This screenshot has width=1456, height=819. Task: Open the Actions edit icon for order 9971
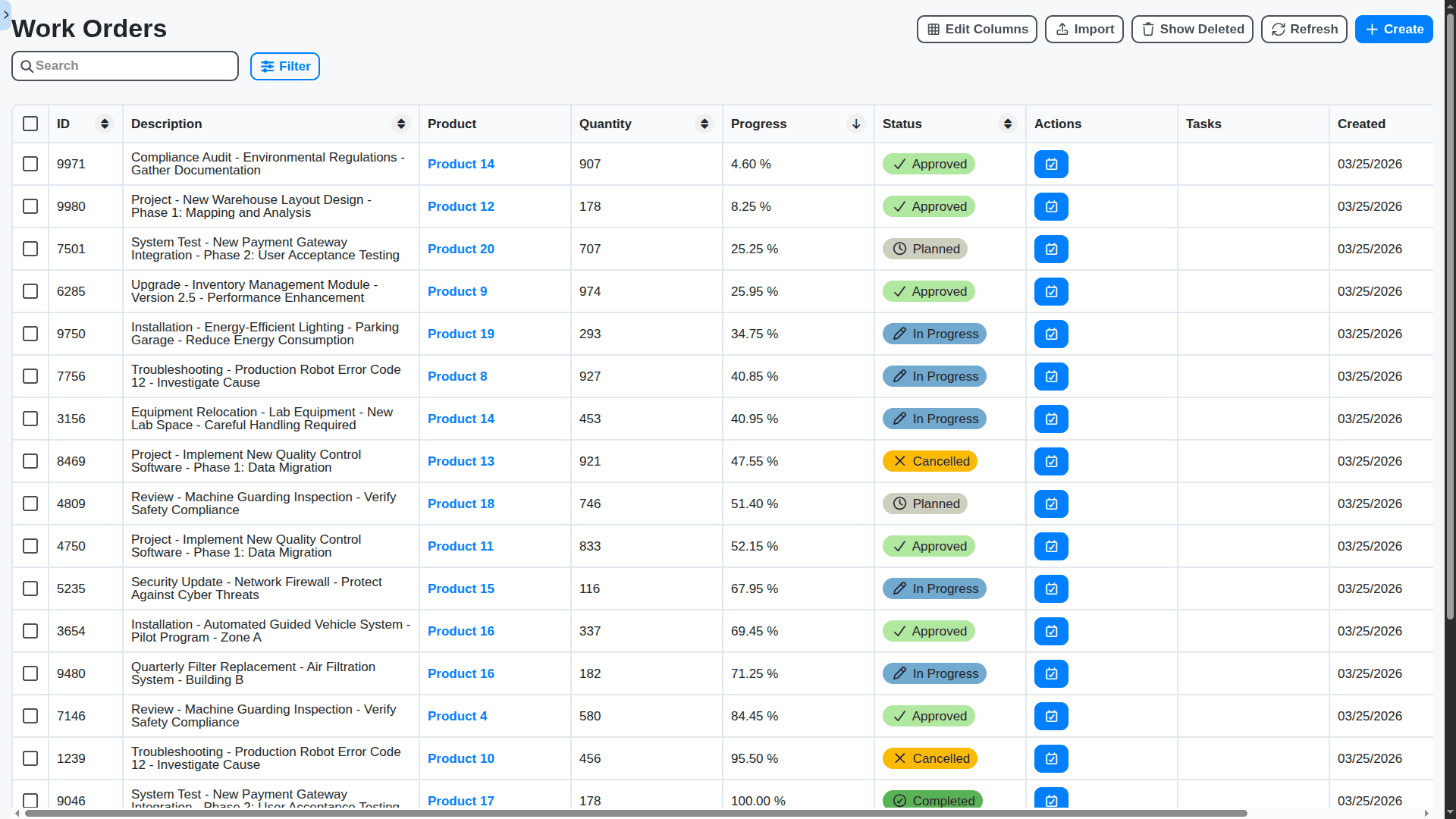(1051, 164)
